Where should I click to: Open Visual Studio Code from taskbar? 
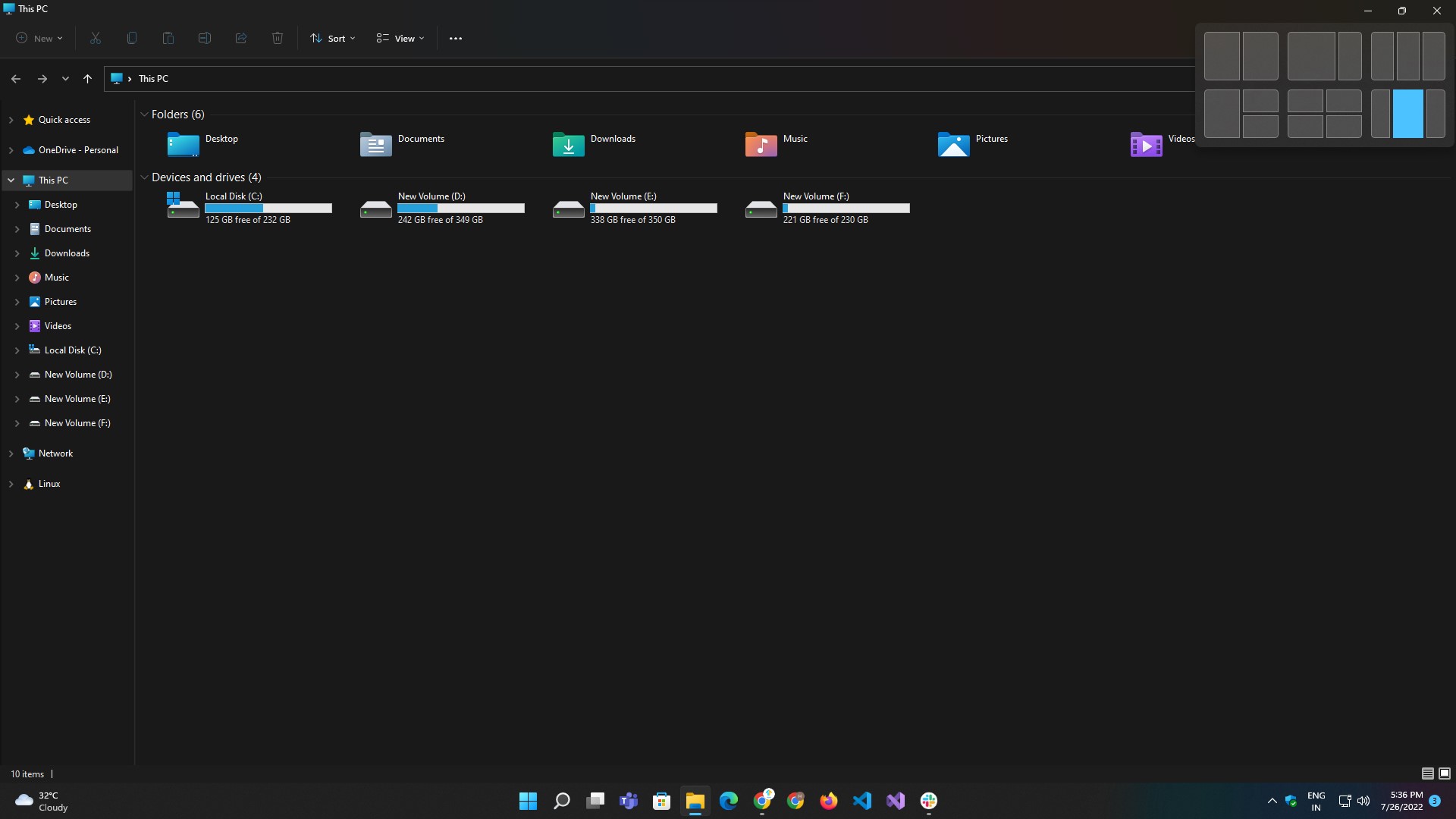coord(862,801)
